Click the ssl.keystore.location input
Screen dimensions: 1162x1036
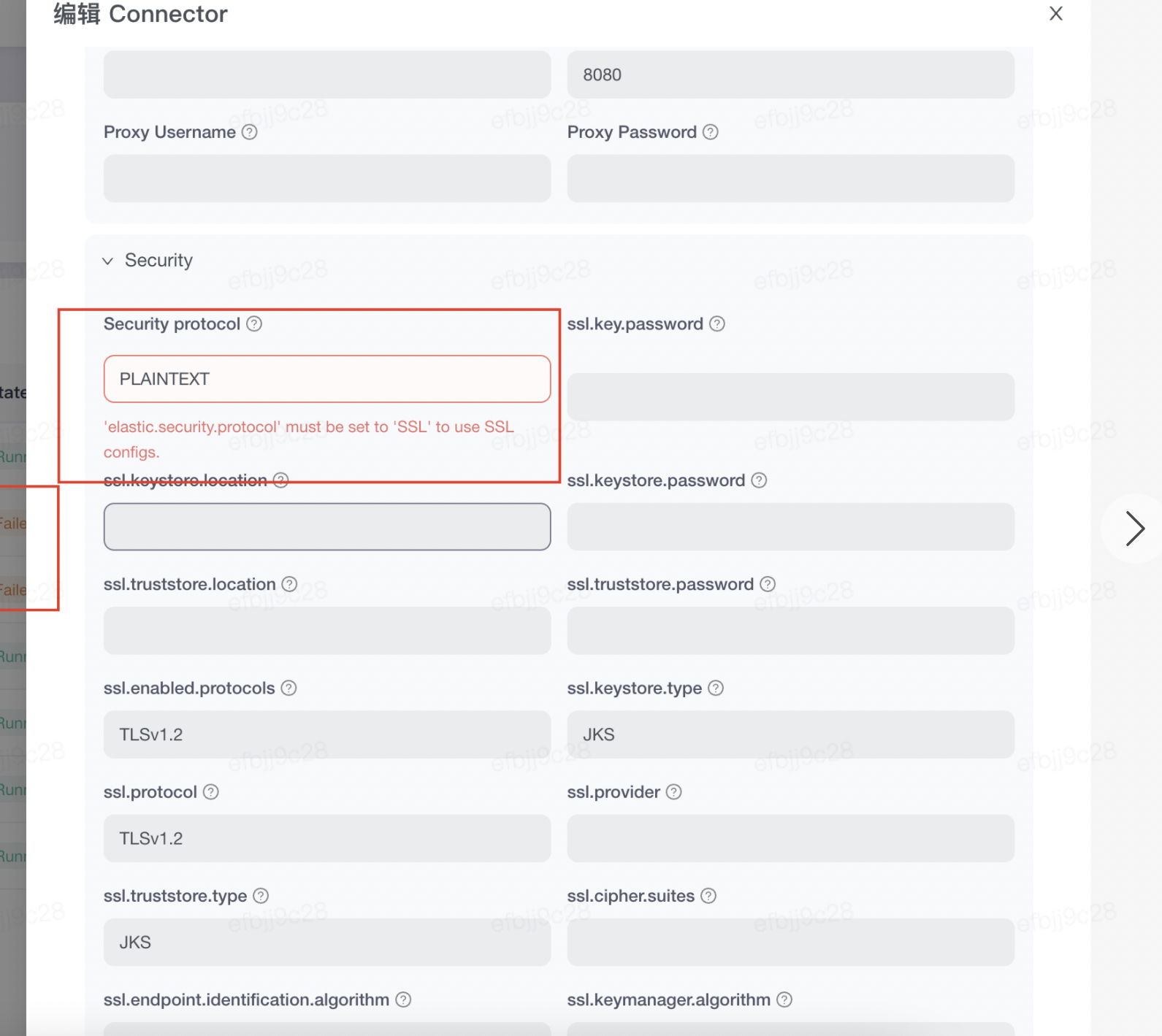point(327,526)
